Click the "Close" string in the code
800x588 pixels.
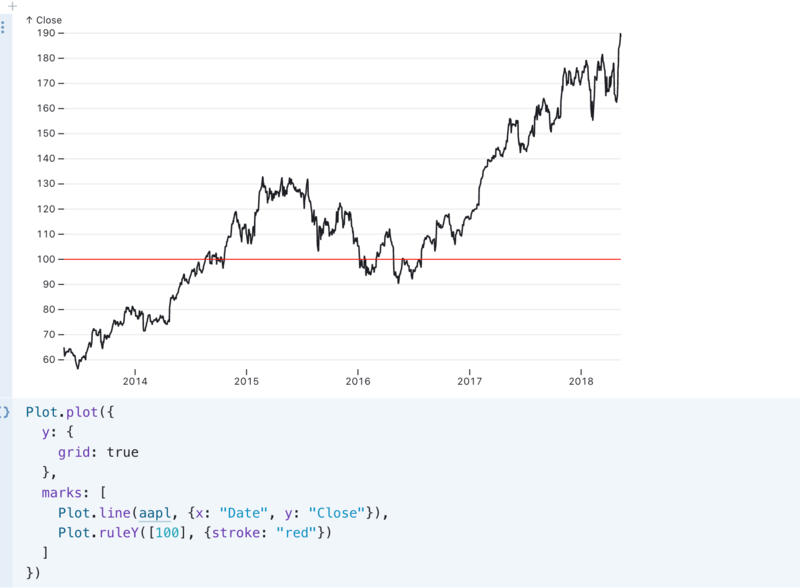coord(337,513)
